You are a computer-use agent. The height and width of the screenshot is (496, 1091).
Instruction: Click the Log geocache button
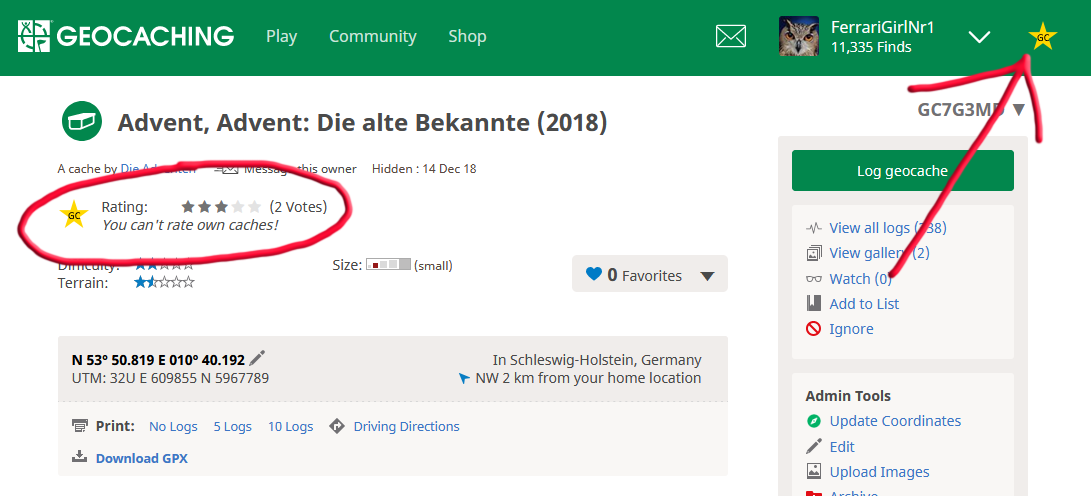click(x=902, y=170)
